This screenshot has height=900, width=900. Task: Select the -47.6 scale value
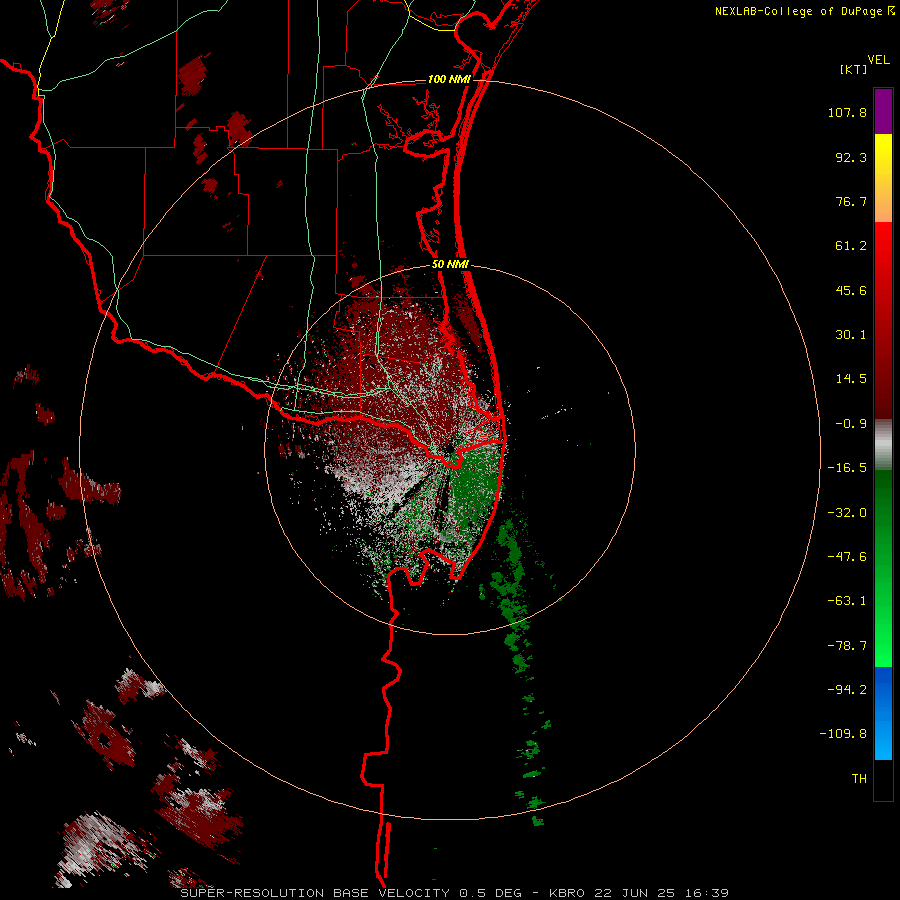point(847,557)
